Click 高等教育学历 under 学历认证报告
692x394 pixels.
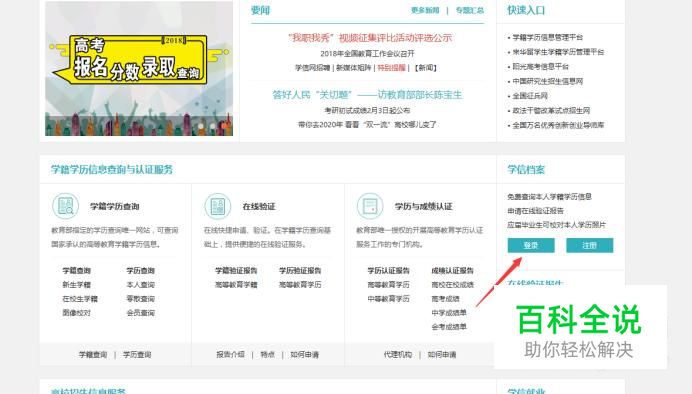(388, 285)
